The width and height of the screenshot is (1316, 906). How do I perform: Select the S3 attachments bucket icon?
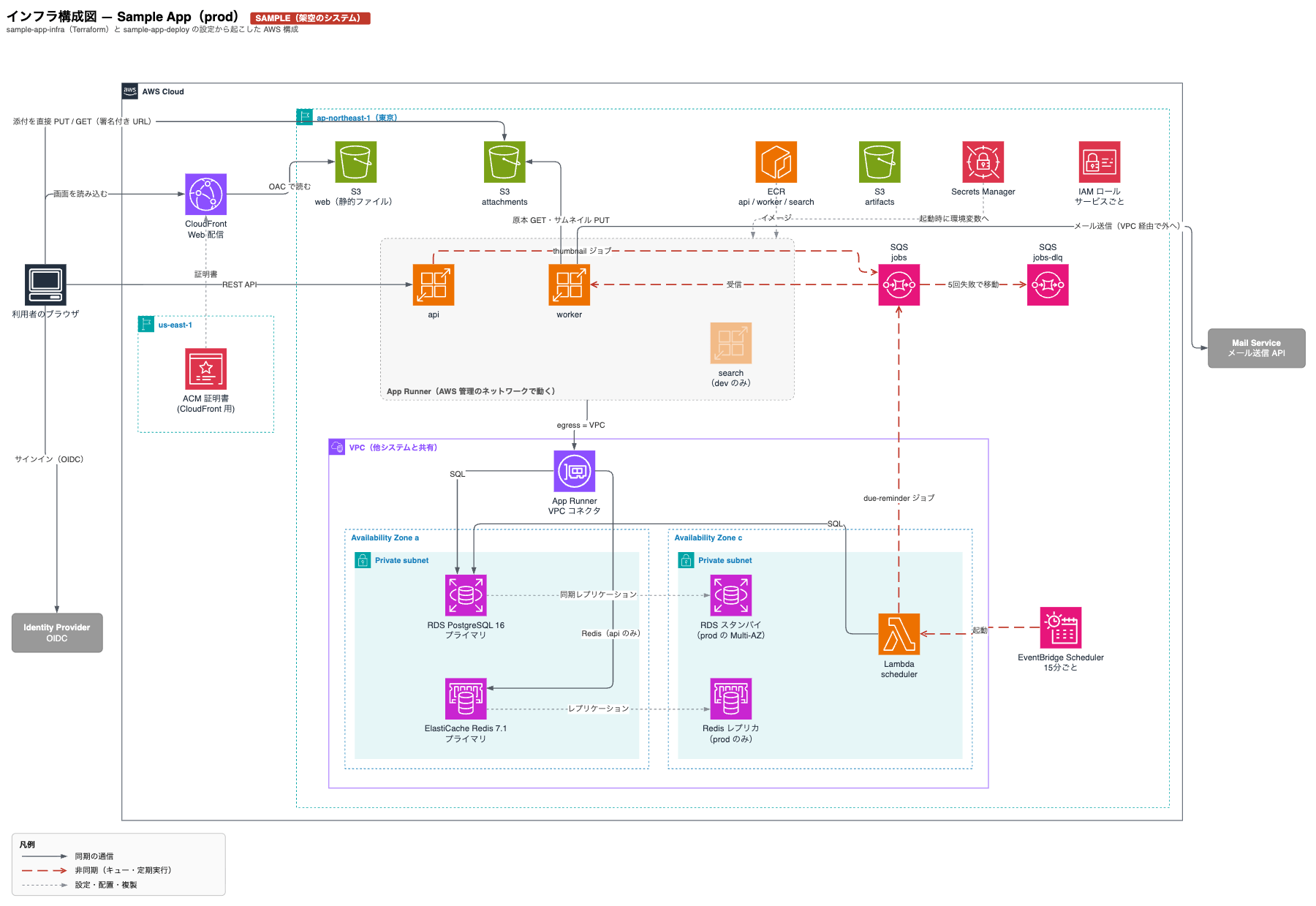(504, 162)
